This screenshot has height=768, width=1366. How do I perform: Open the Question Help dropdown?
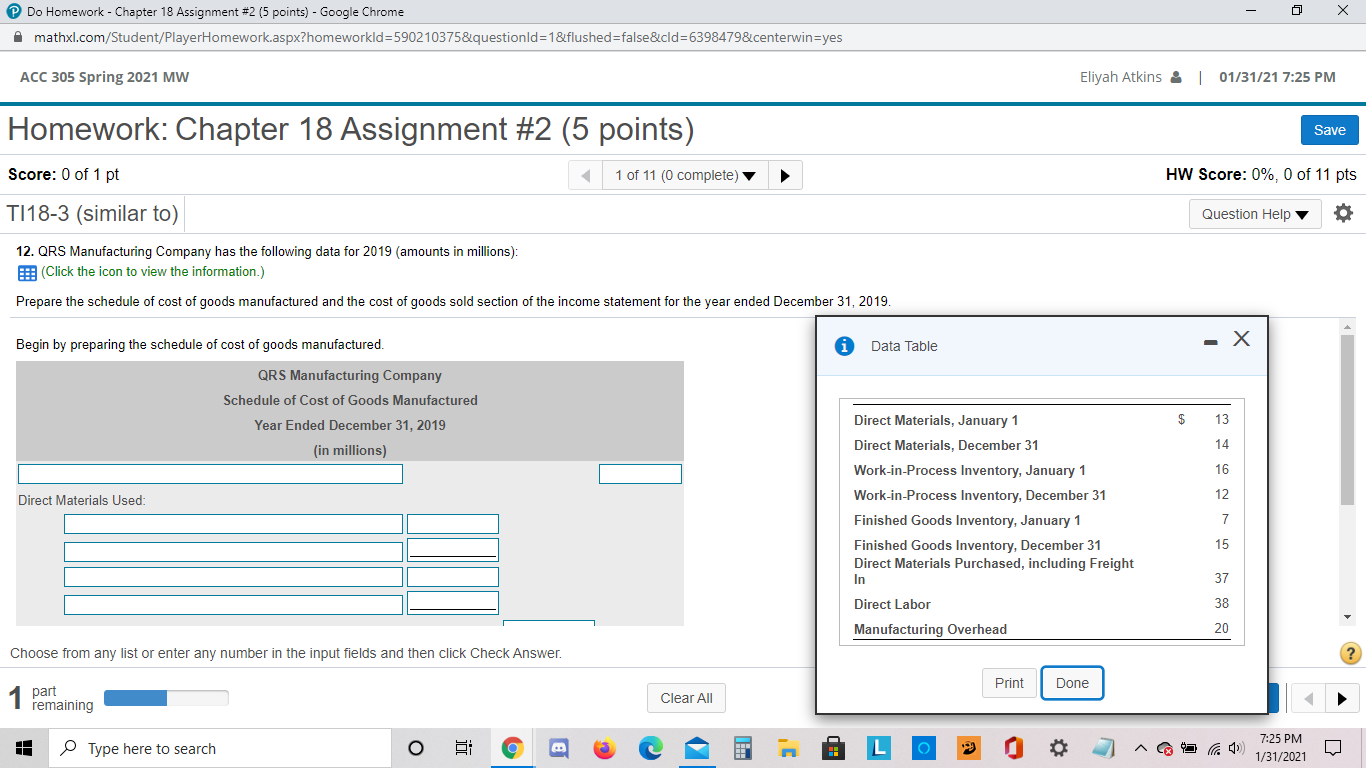pyautogui.click(x=1255, y=213)
